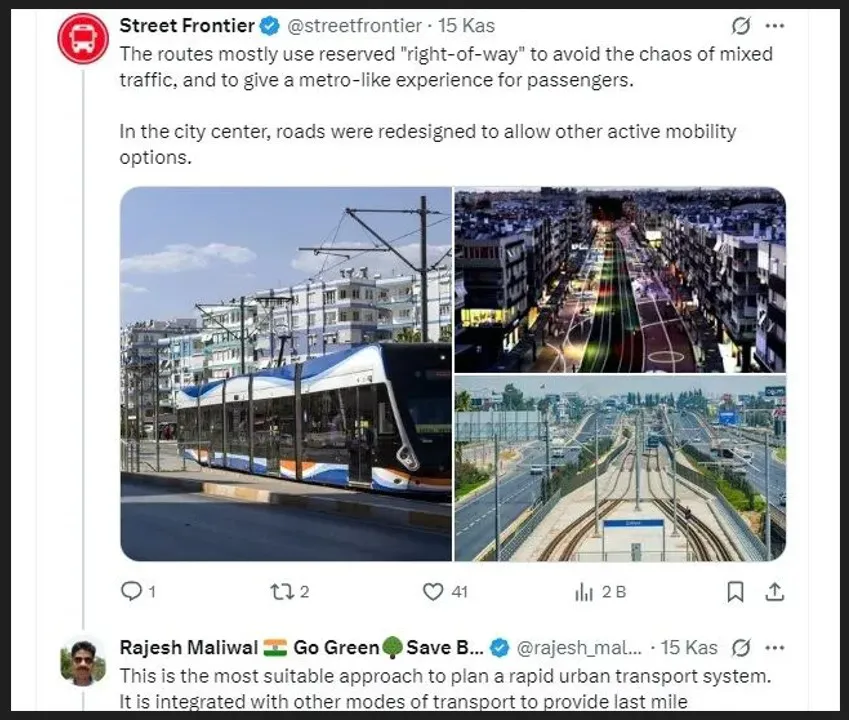View analytics showing 2 B views

tap(584, 592)
